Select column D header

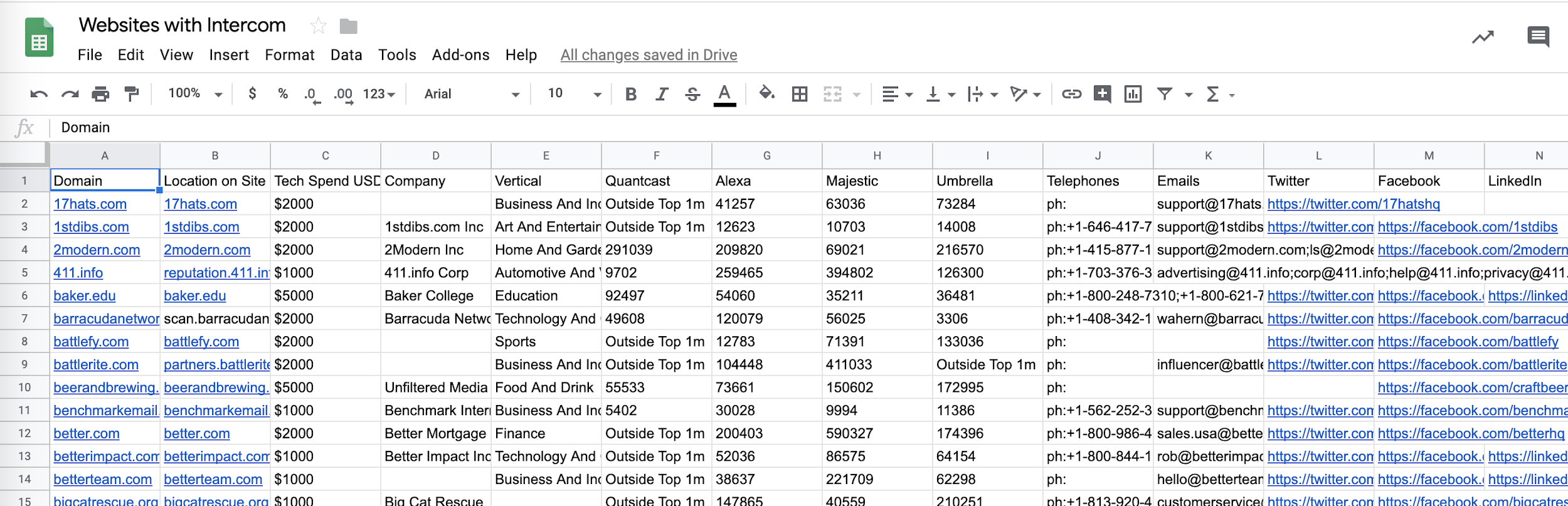[x=435, y=155]
